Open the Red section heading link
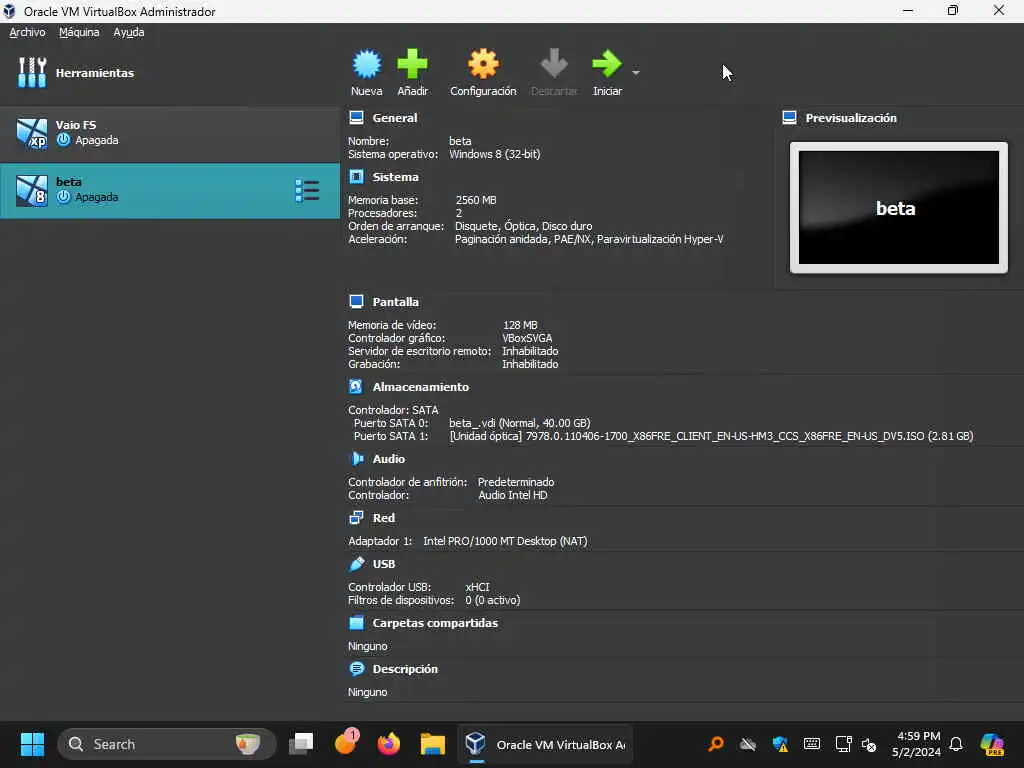1024x768 pixels. 383,518
